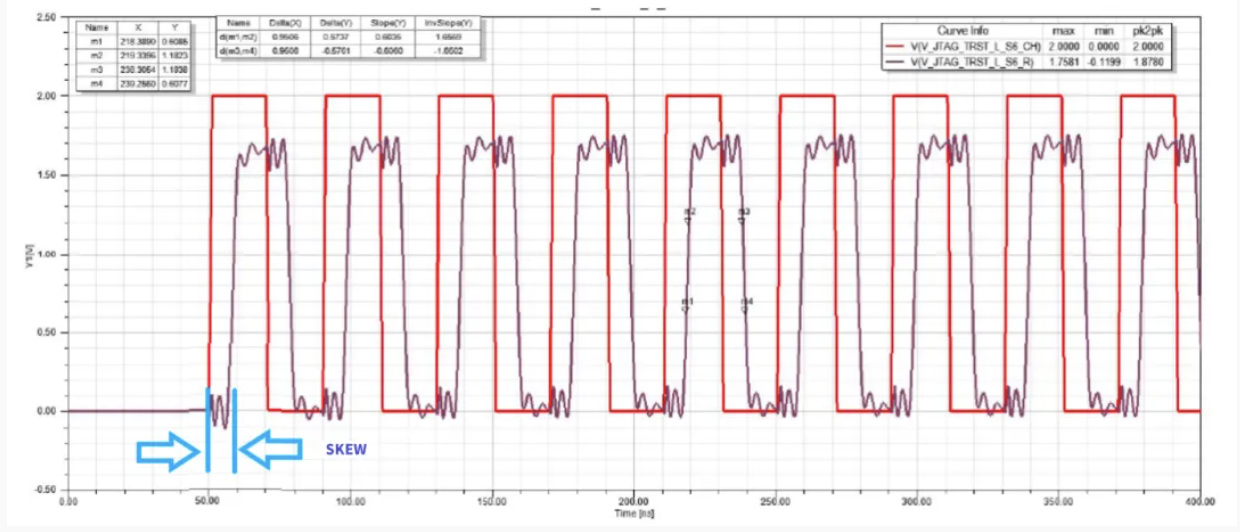Click the d(m1,m2) row in delta table
Image resolution: width=1240 pixels, height=532 pixels.
[x=350, y=36]
